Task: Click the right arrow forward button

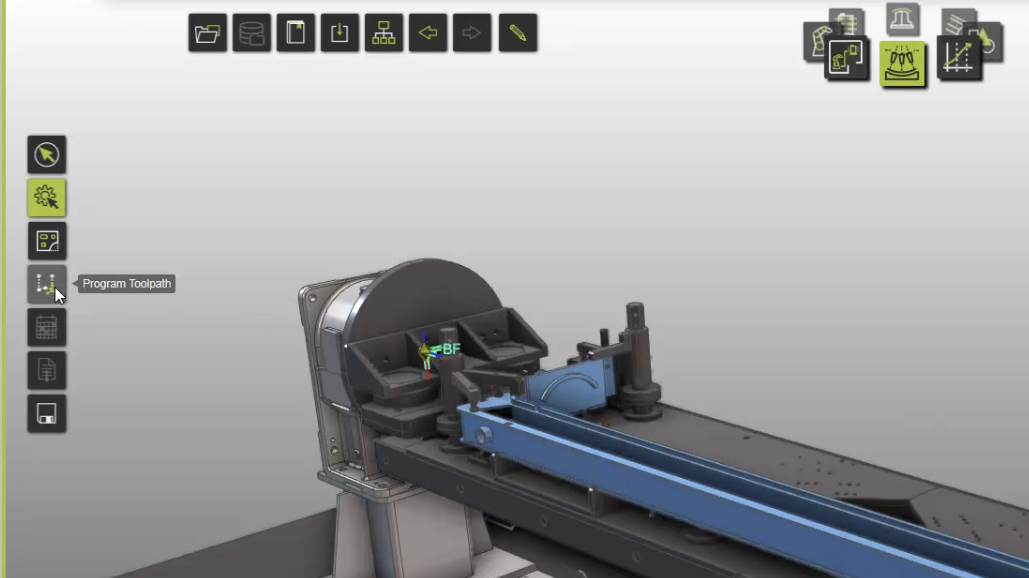Action: [472, 33]
